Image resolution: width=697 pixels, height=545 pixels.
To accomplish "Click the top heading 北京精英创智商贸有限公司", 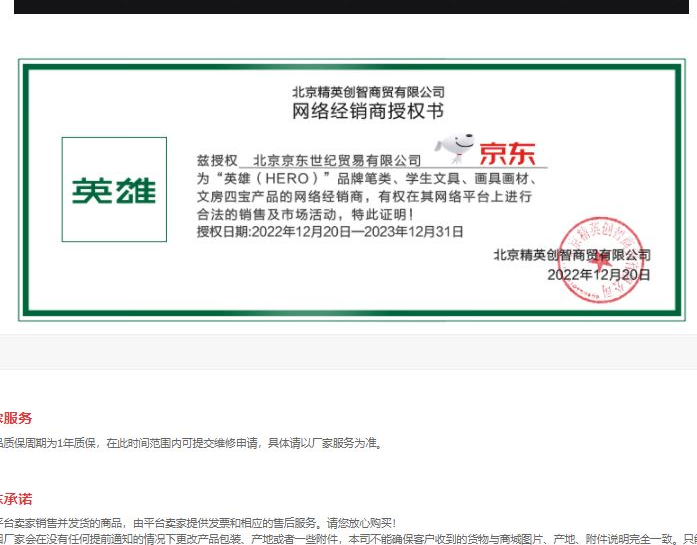I will point(368,92).
